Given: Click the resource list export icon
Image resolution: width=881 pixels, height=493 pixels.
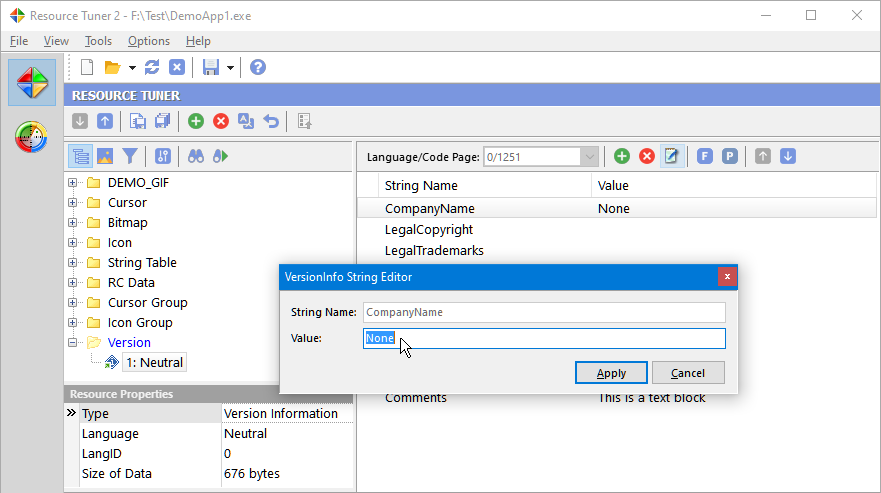Looking at the screenshot, I should pyautogui.click(x=304, y=121).
